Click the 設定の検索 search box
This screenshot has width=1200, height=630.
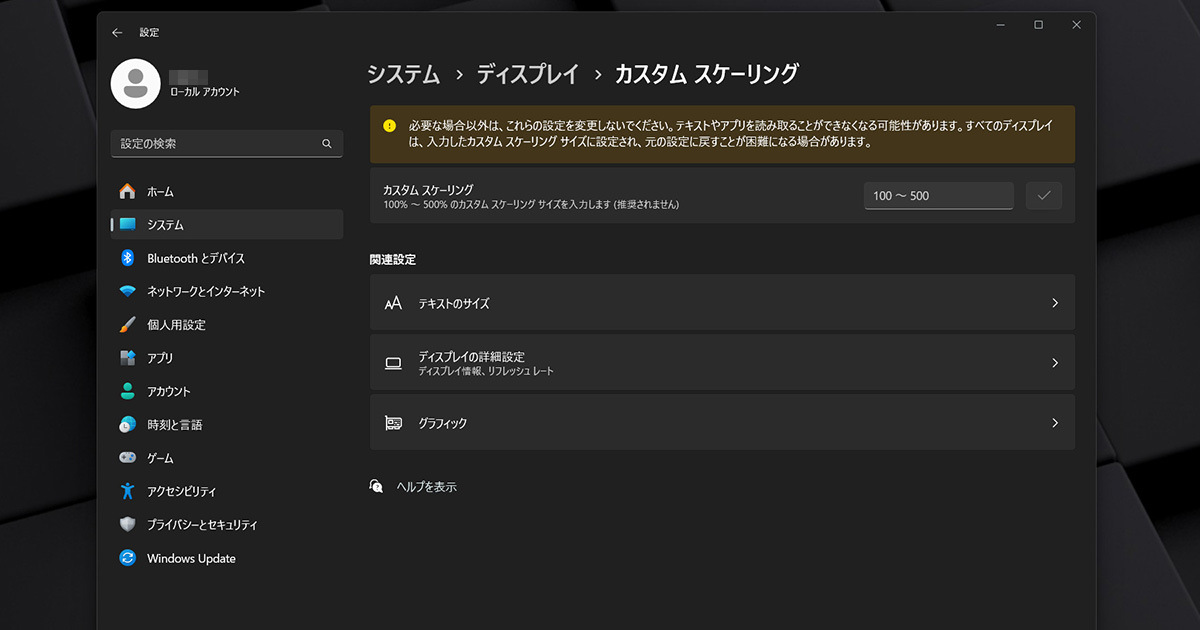227,144
